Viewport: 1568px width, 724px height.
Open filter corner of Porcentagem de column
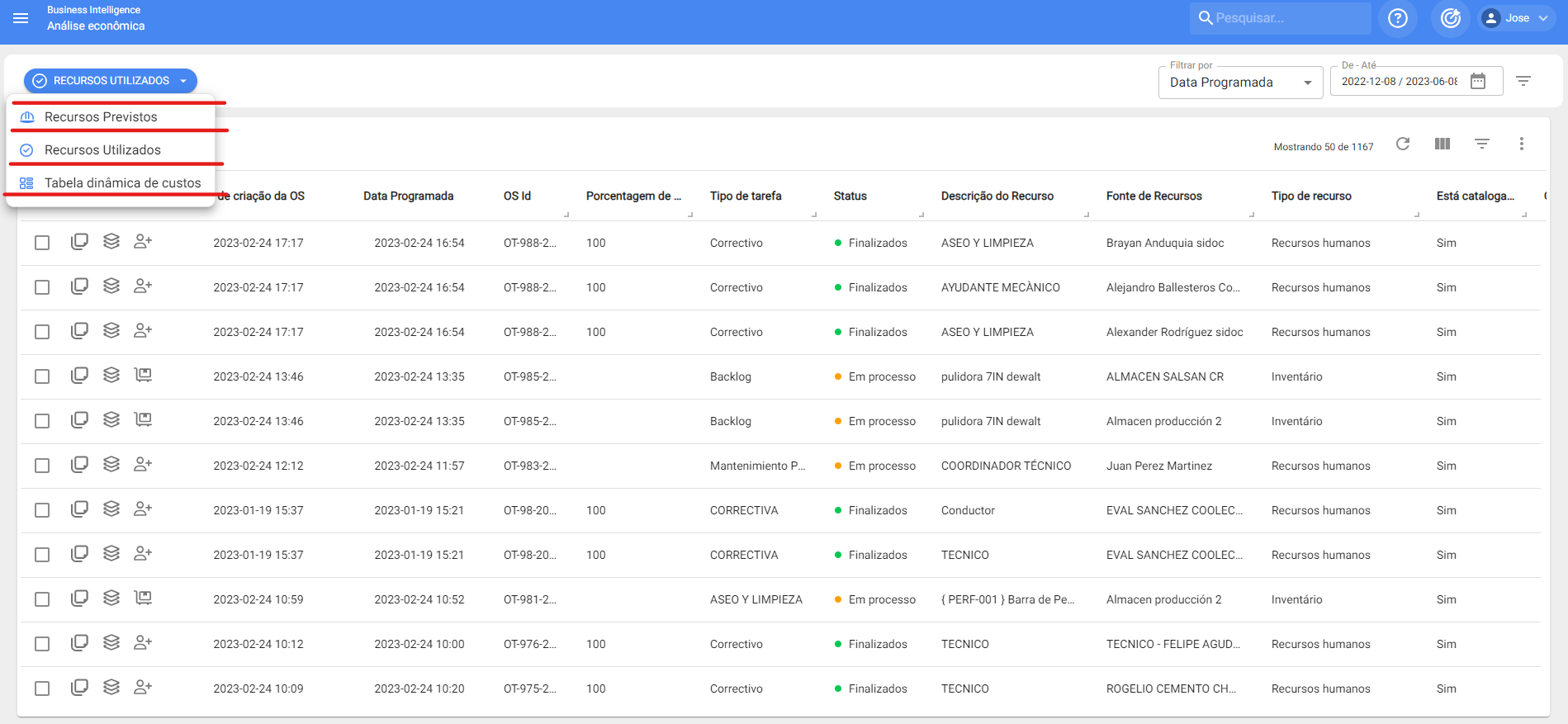(690, 215)
